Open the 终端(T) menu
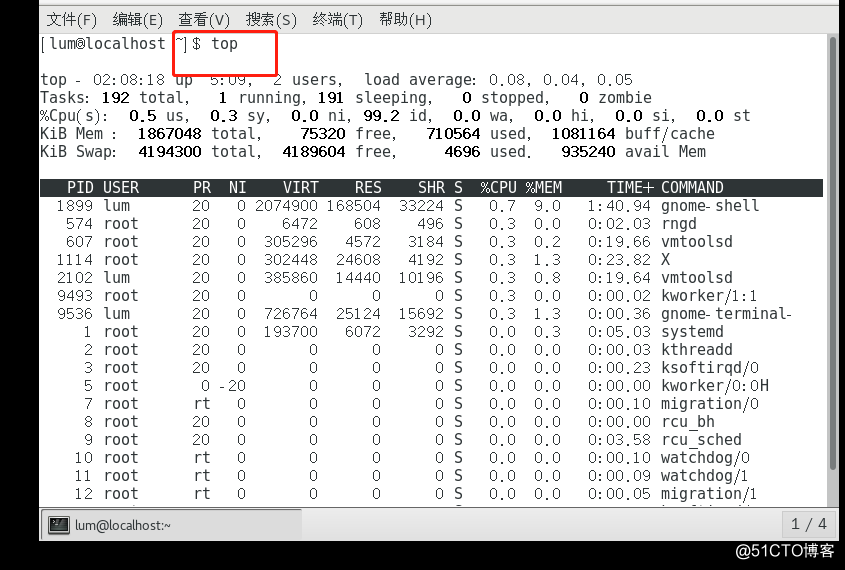Viewport: 845px width, 570px height. 337,20
